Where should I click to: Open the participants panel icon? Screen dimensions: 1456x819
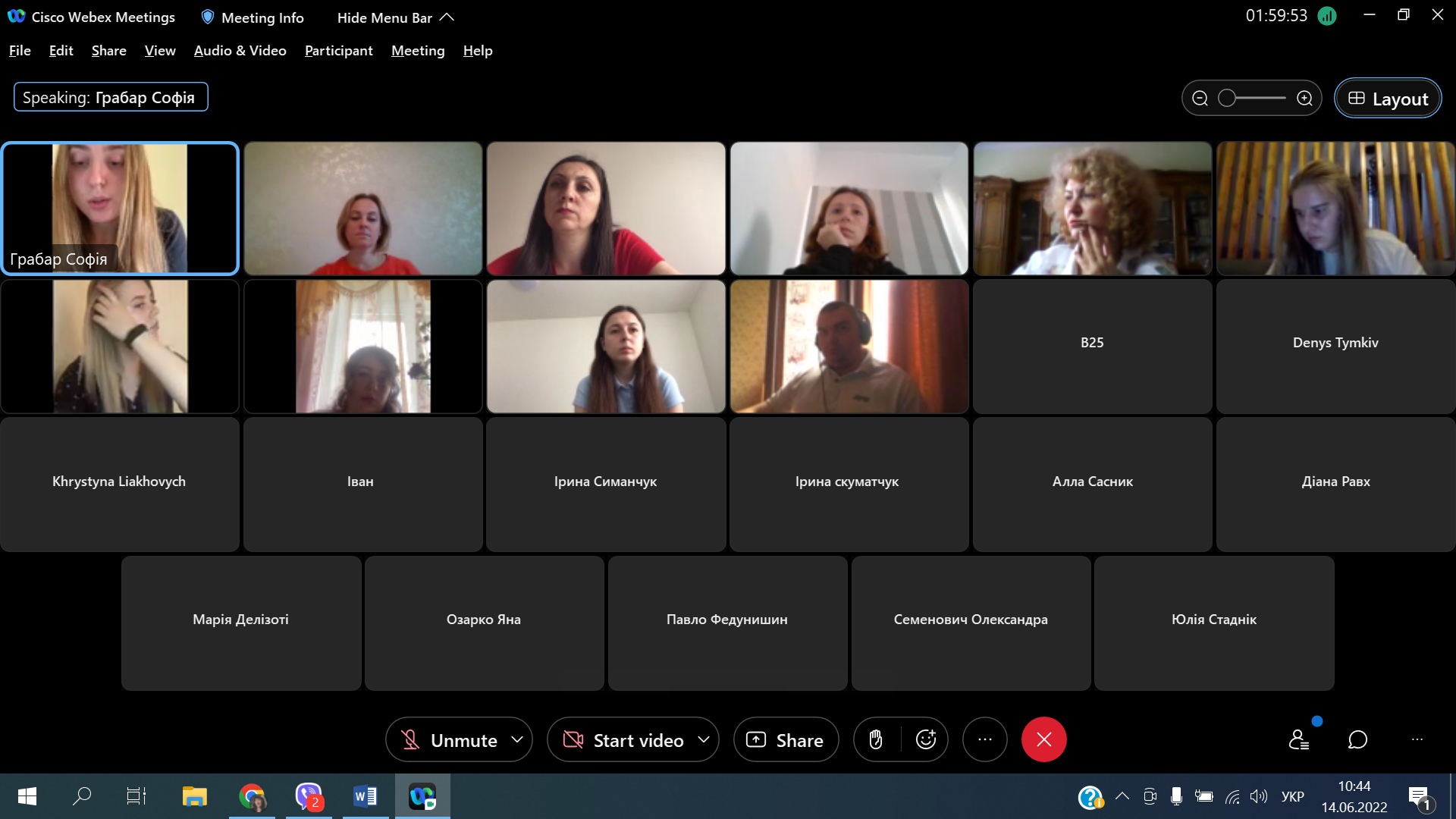pos(1298,739)
